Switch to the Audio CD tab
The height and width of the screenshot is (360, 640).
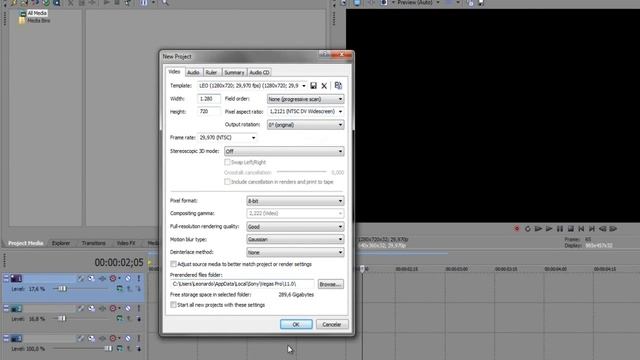tap(259, 72)
